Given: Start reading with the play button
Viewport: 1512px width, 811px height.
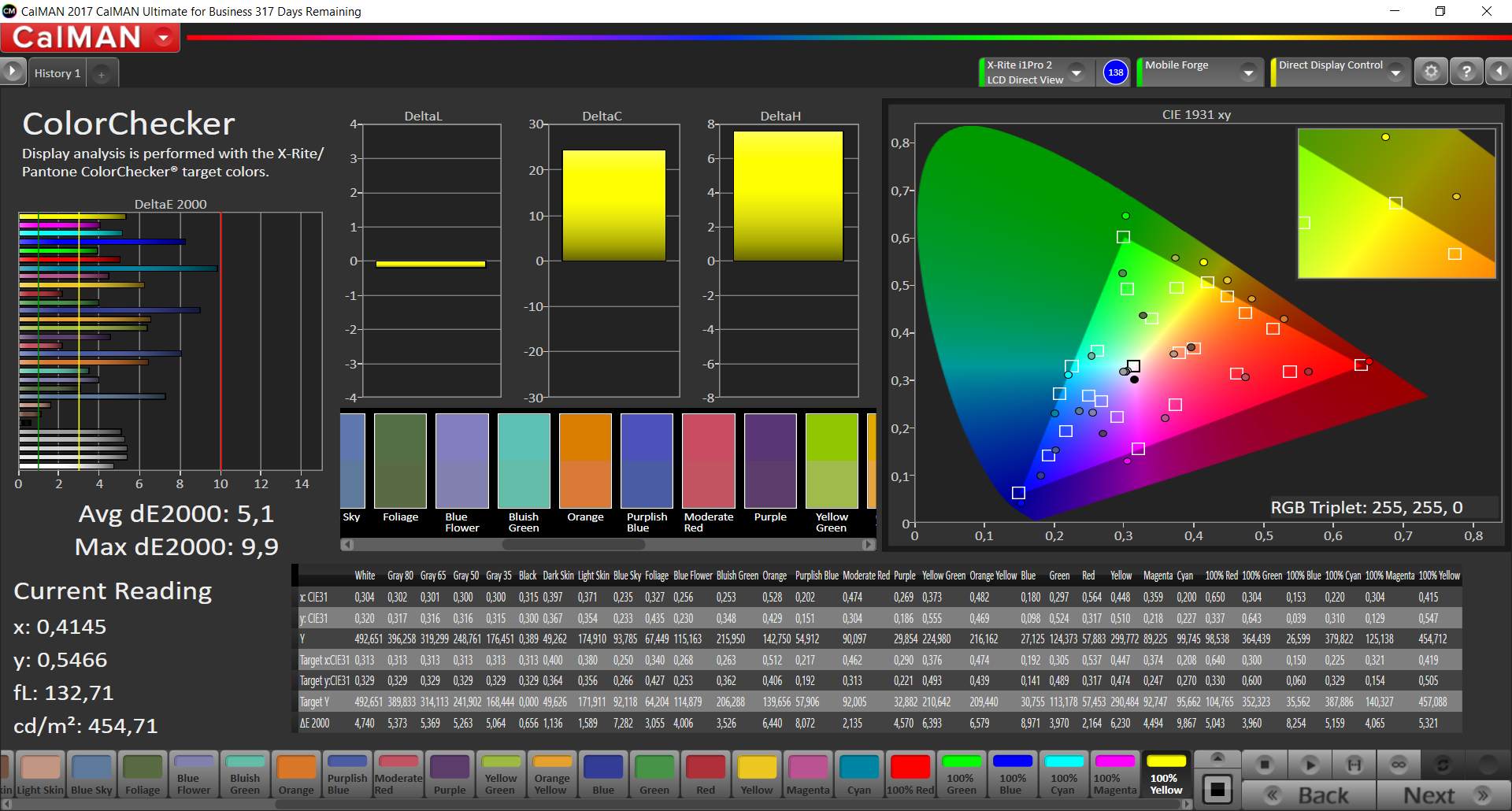Looking at the screenshot, I should pyautogui.click(x=1310, y=765).
